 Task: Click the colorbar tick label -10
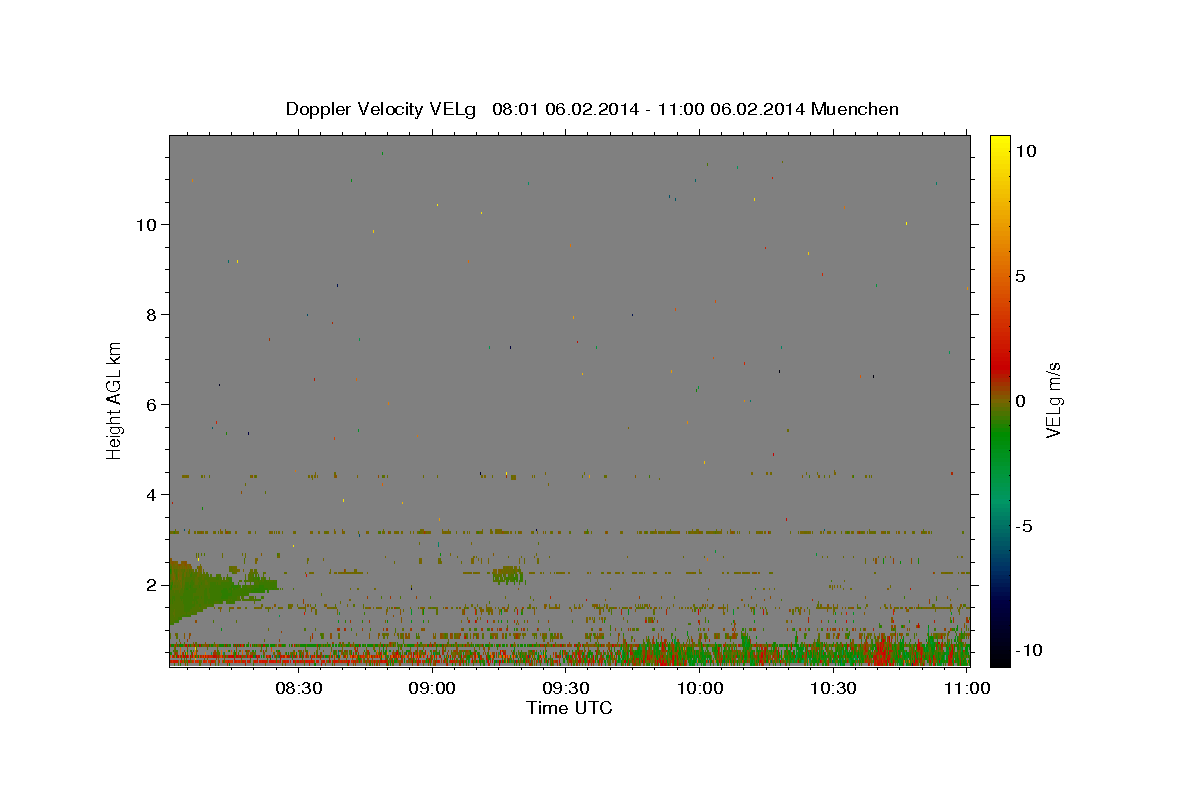[x=1028, y=650]
